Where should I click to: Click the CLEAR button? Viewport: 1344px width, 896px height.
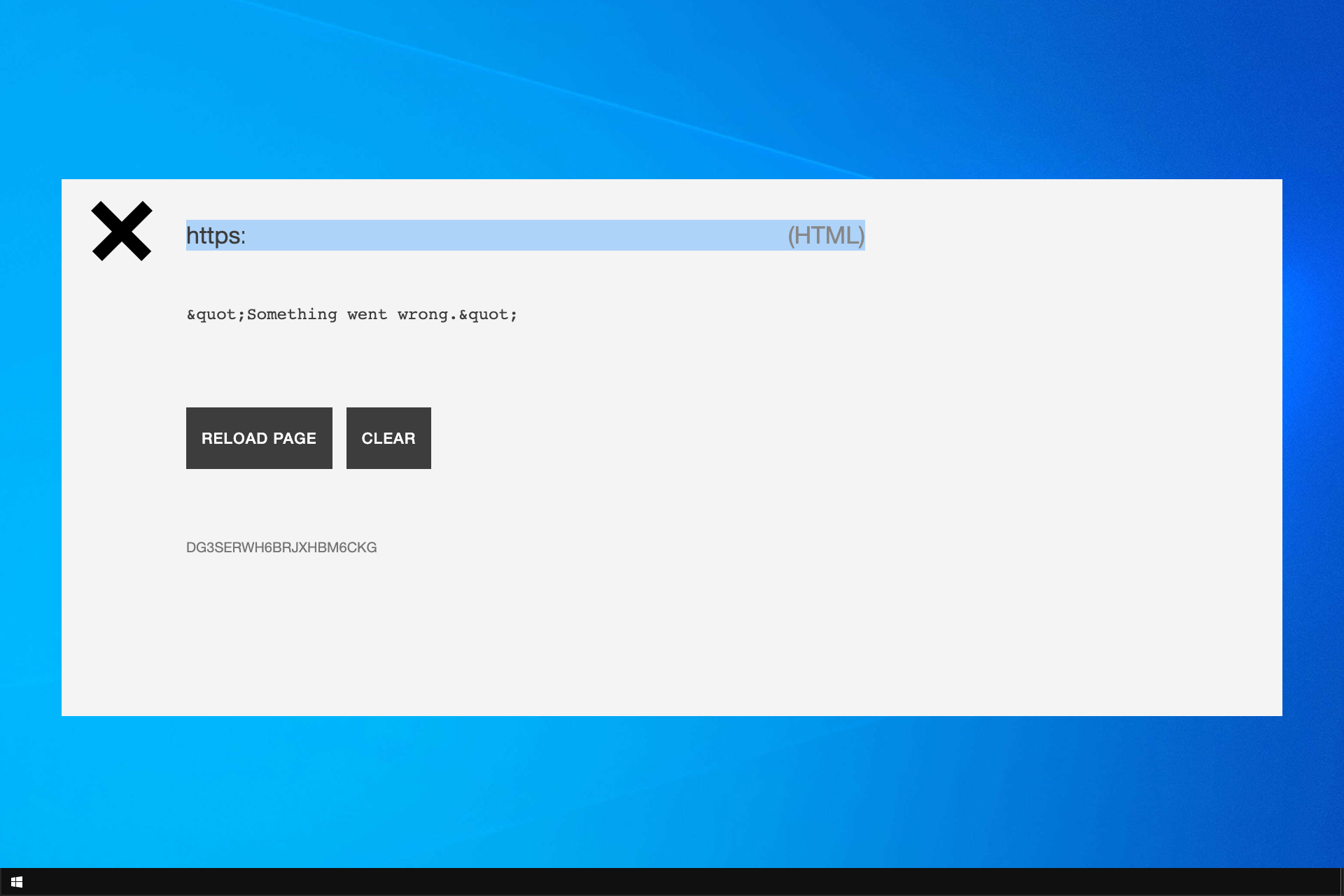(388, 438)
